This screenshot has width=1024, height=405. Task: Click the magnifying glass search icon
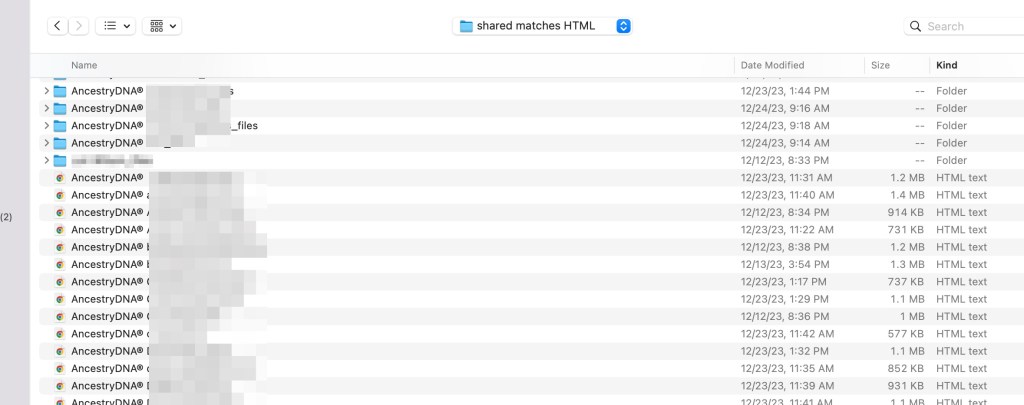click(916, 26)
